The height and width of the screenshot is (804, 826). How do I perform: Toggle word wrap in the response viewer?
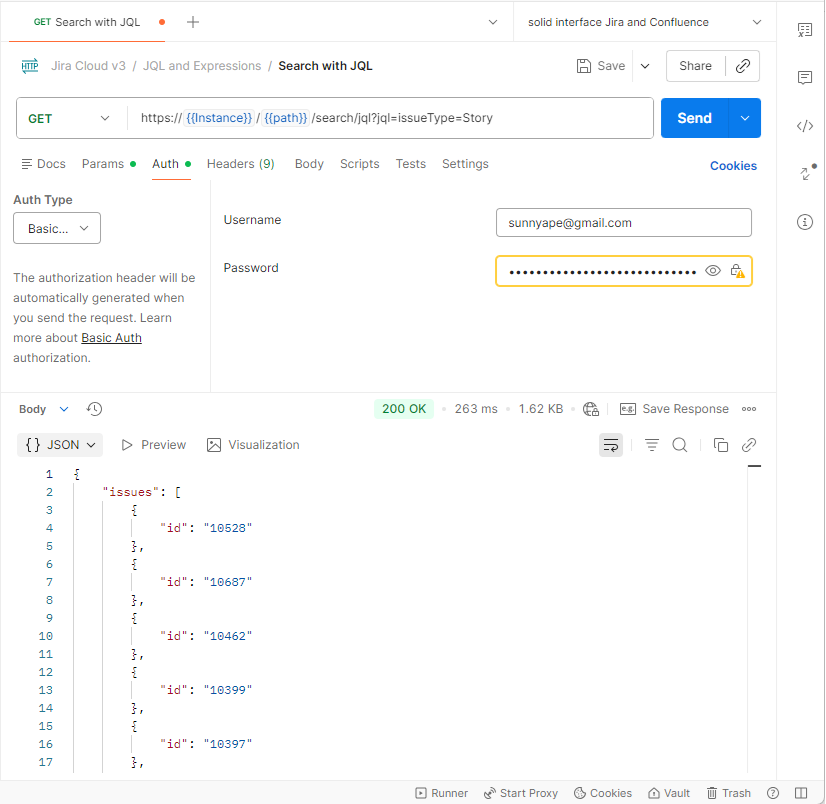tap(611, 444)
